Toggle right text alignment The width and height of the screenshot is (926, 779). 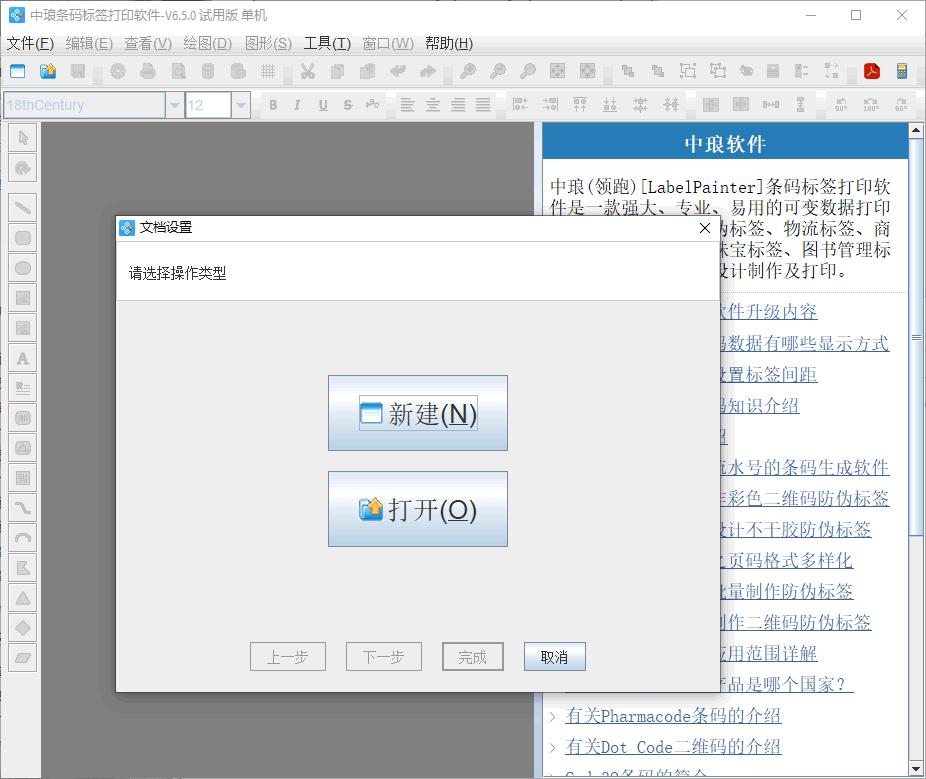tap(458, 105)
